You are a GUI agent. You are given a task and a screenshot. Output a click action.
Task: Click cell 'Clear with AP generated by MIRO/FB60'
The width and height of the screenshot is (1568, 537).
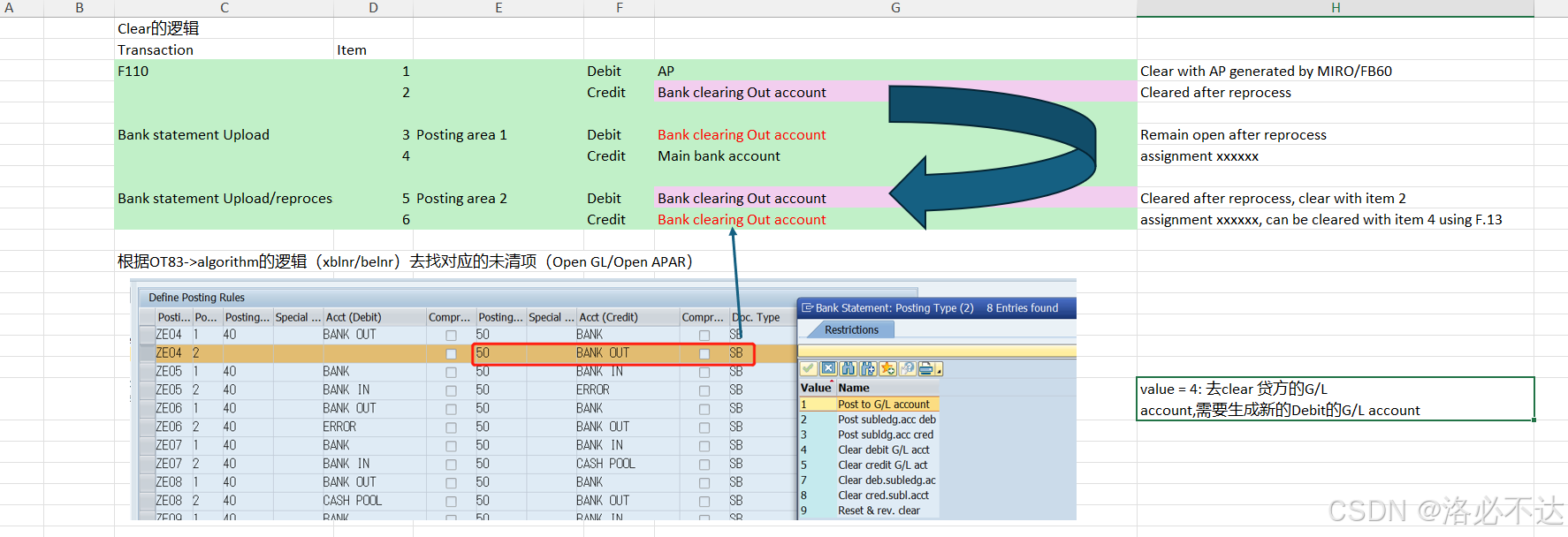click(x=1336, y=71)
